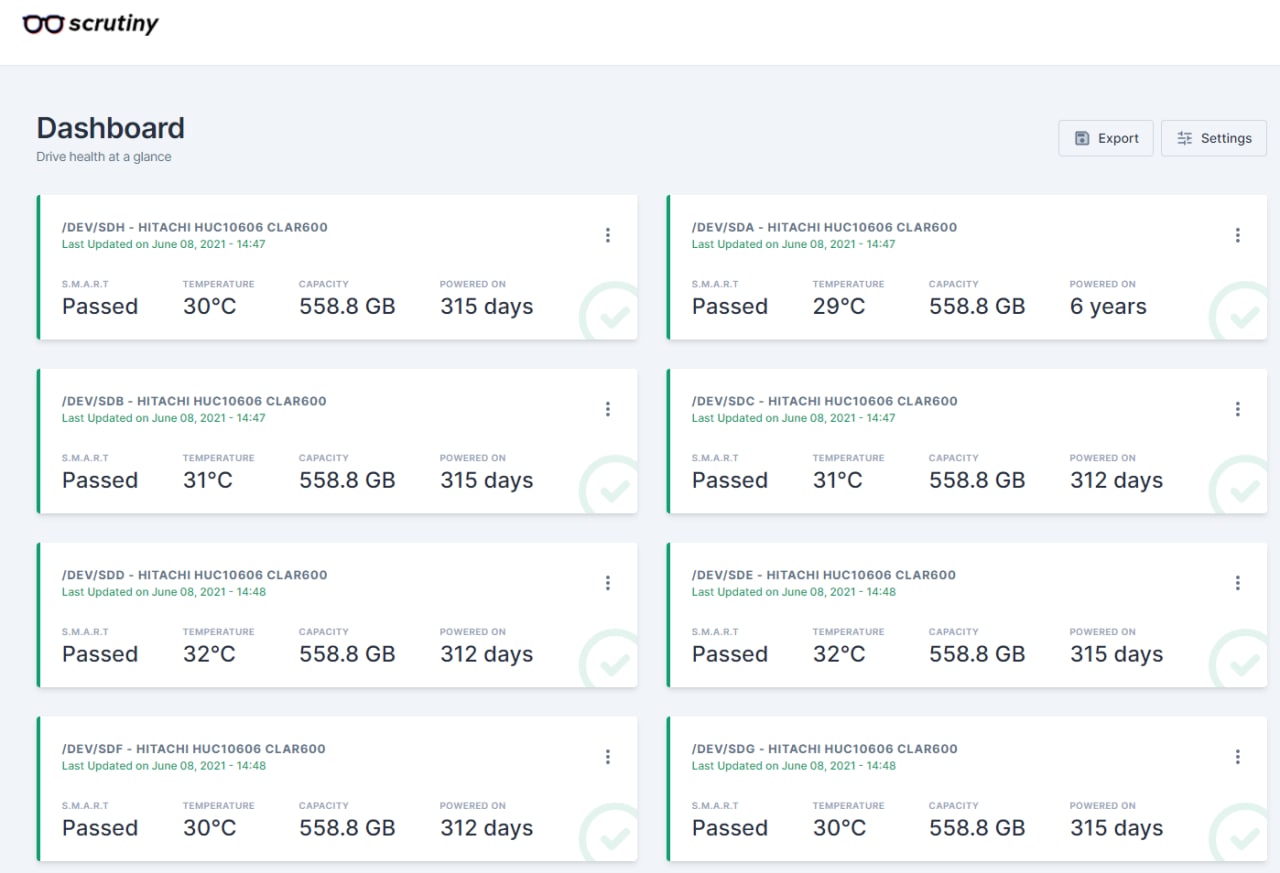
Task: Click the 312 days value on SDD card
Action: pyautogui.click(x=487, y=655)
